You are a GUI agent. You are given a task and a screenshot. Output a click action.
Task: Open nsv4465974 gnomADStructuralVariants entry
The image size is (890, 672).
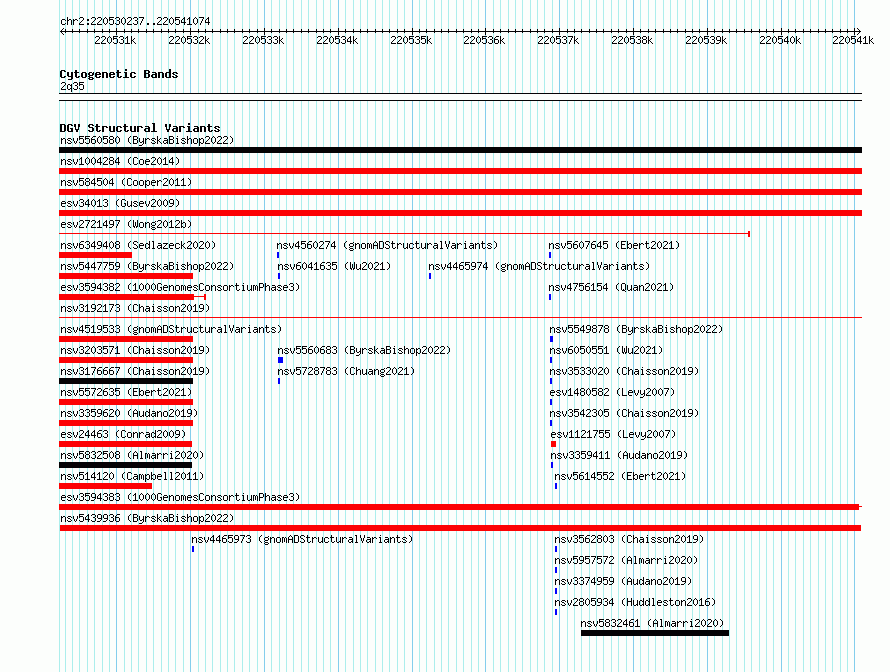pyautogui.click(x=539, y=266)
